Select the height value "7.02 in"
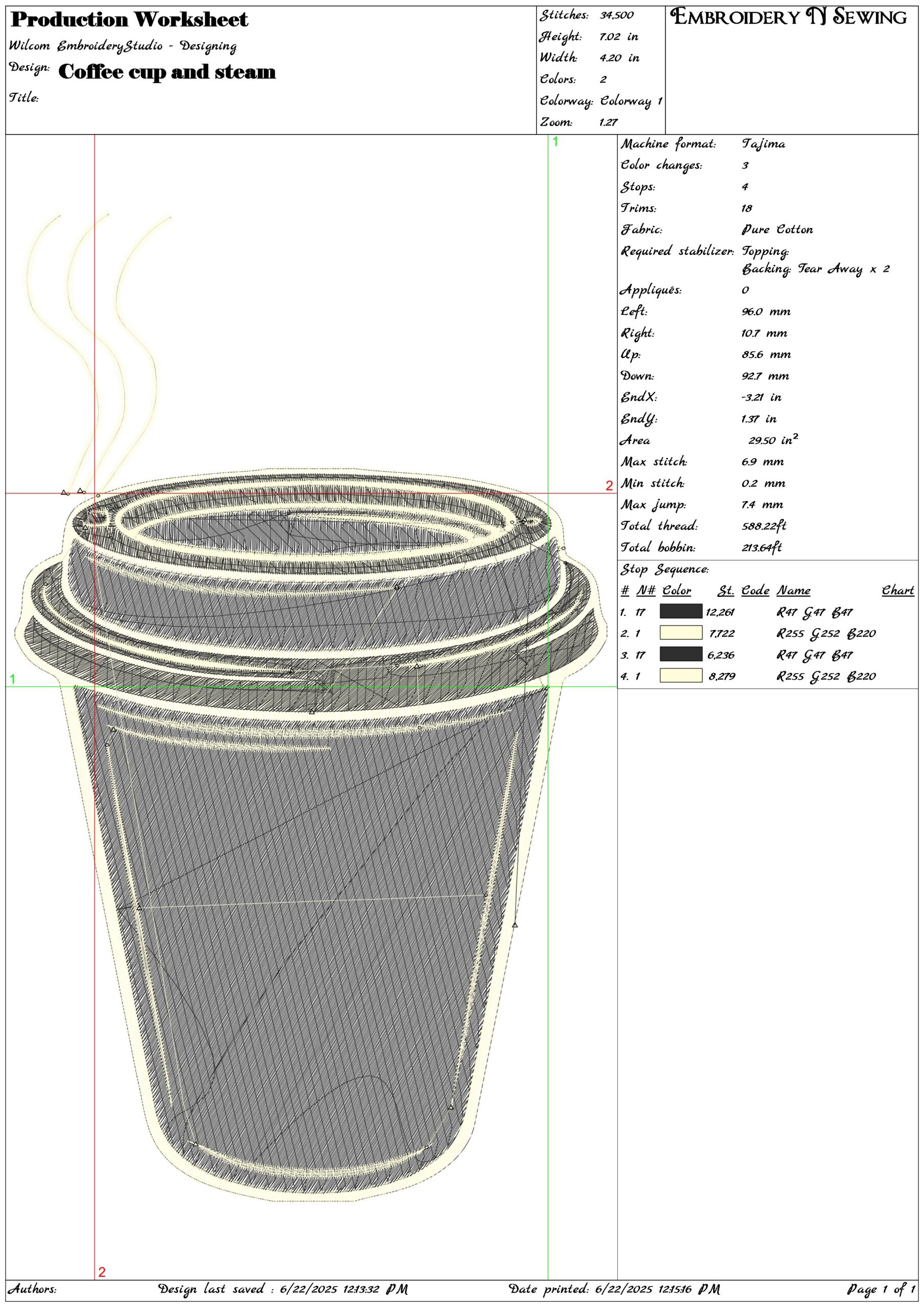This screenshot has height=1307, width=924. pyautogui.click(x=619, y=37)
